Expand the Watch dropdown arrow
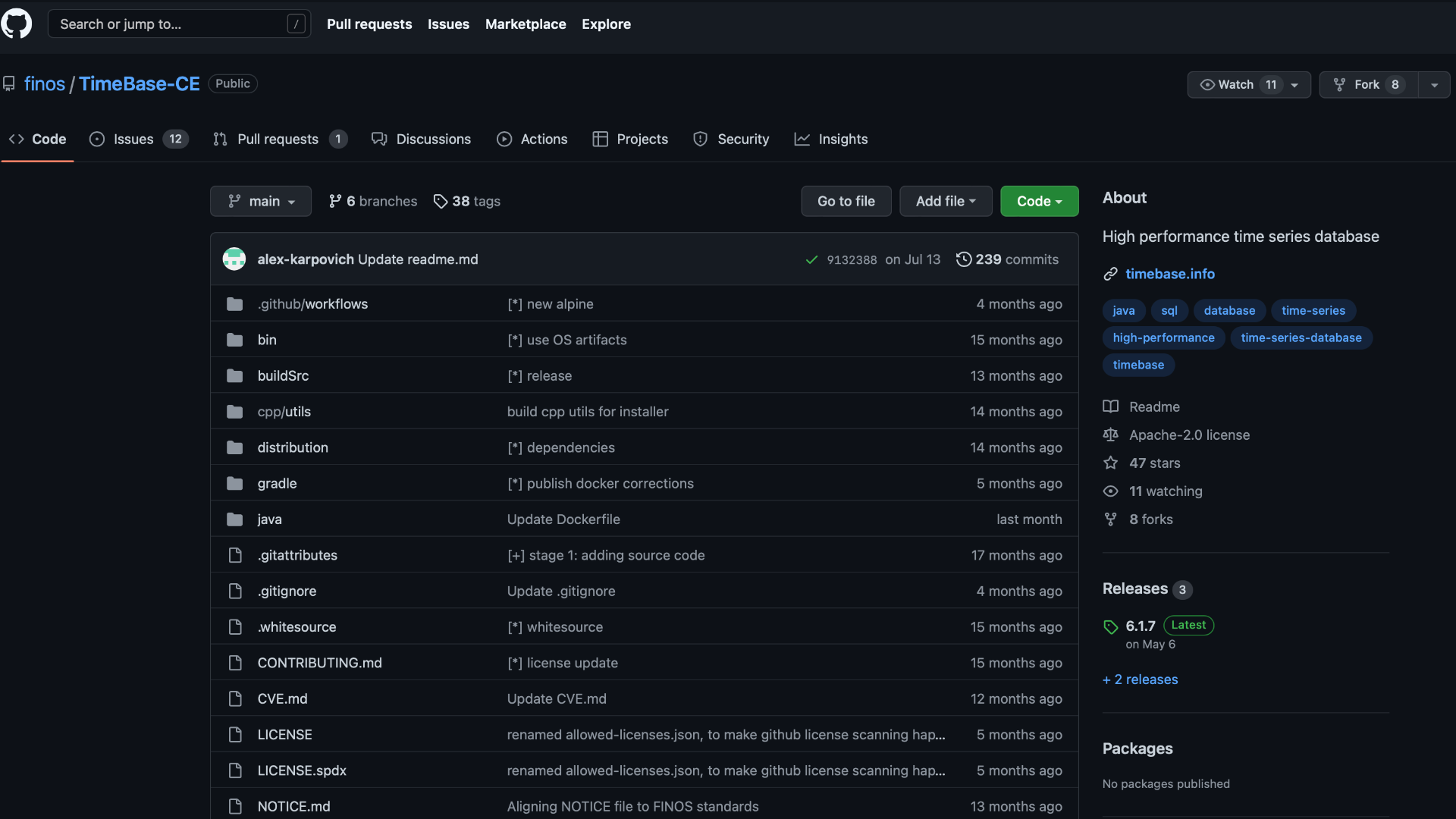Screen dimensions: 1456x819 (1295, 85)
